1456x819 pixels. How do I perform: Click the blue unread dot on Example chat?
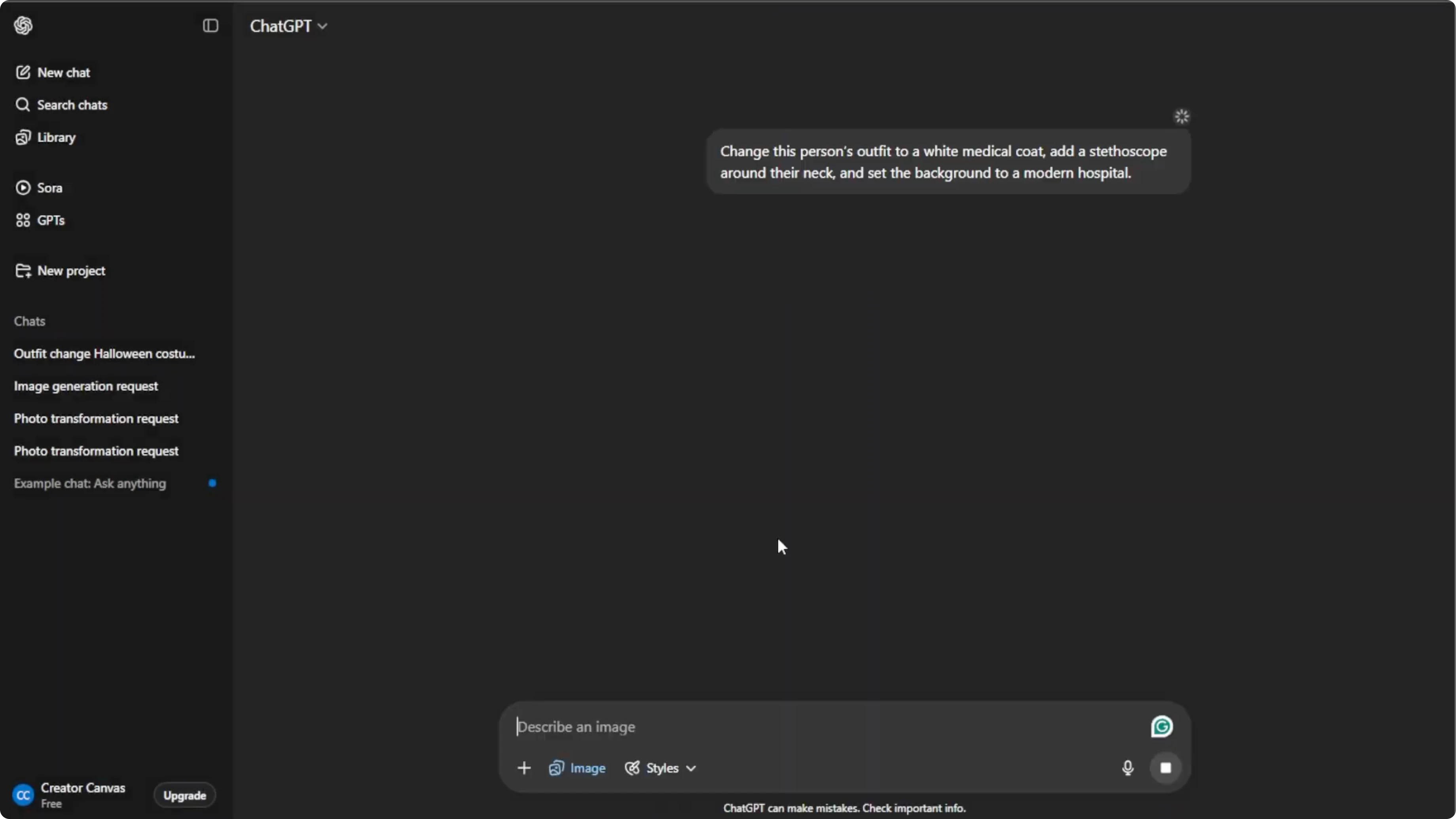point(212,483)
